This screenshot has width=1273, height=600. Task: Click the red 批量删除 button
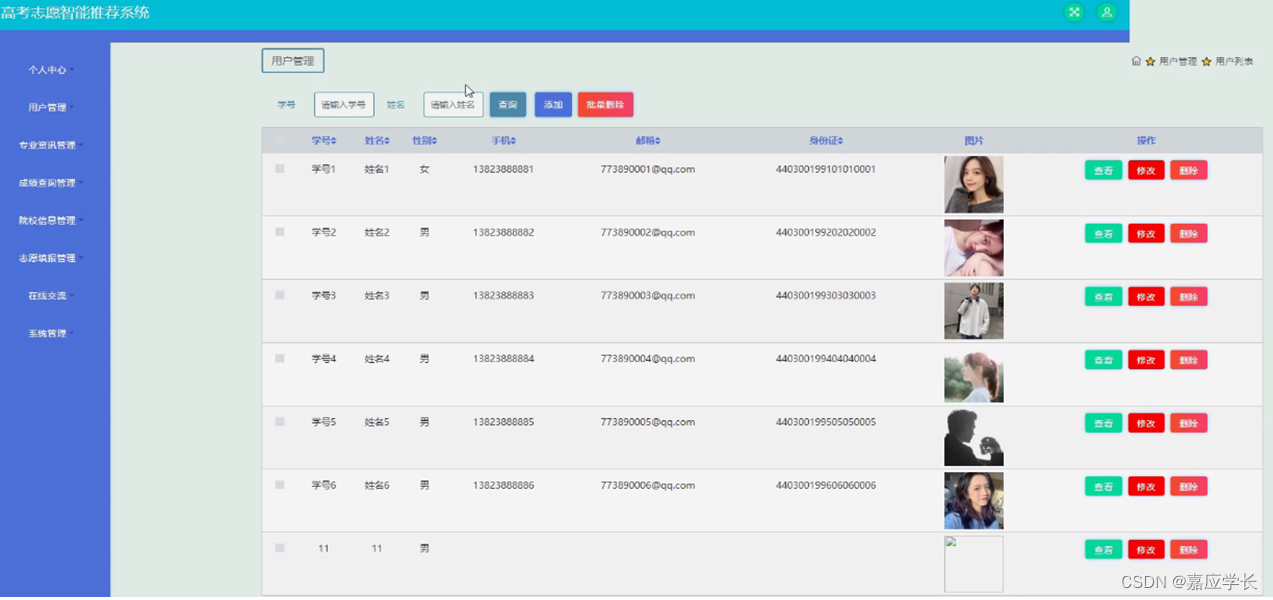tap(605, 105)
